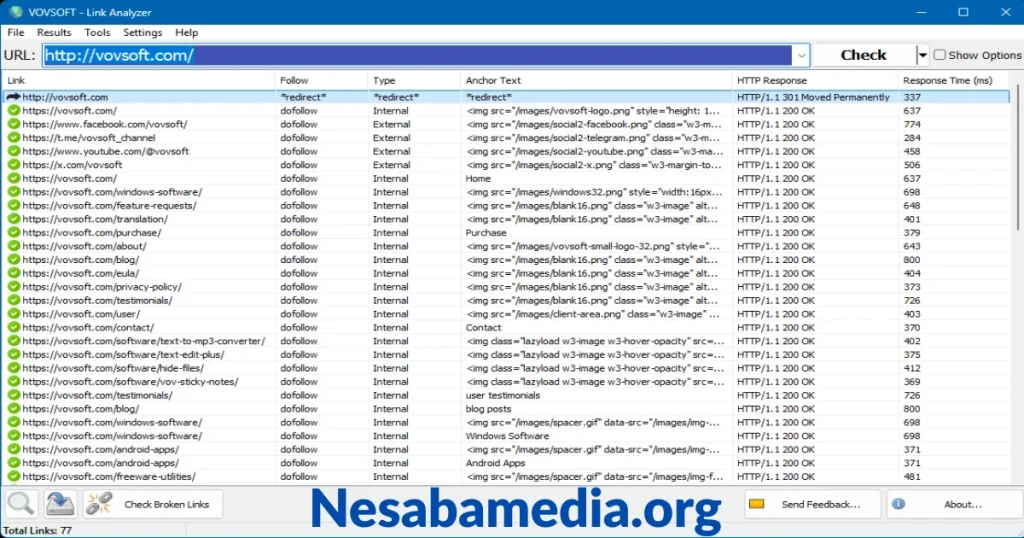Click the response time value 284
1024x538 pixels.
(912, 138)
